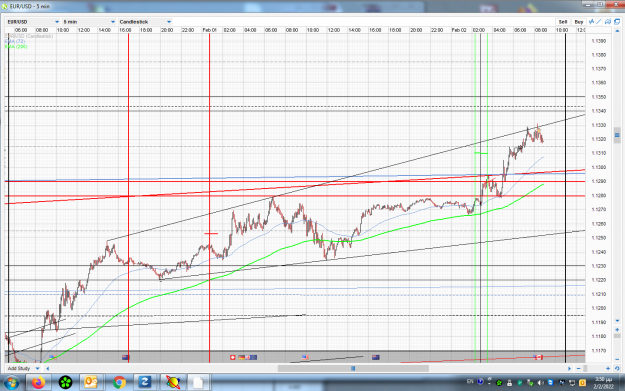Click price axis scroll up arrow
Screen dimensions: 625x391
617,31
